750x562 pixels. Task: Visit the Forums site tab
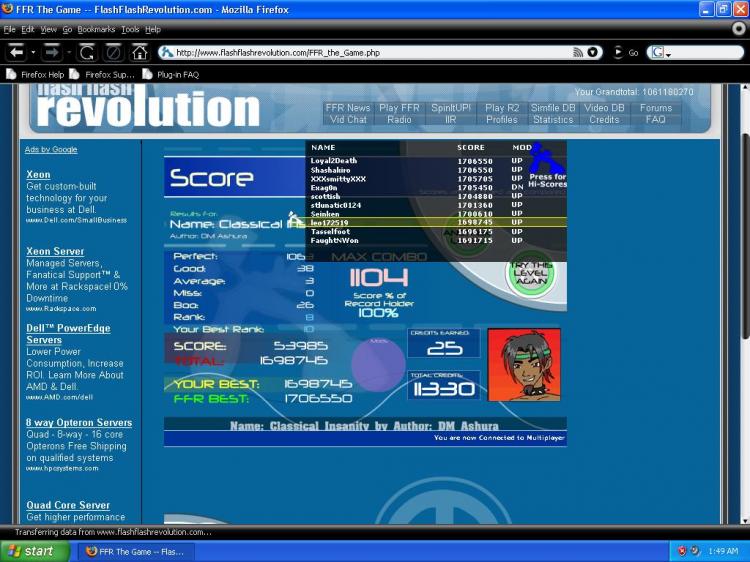click(x=656, y=108)
